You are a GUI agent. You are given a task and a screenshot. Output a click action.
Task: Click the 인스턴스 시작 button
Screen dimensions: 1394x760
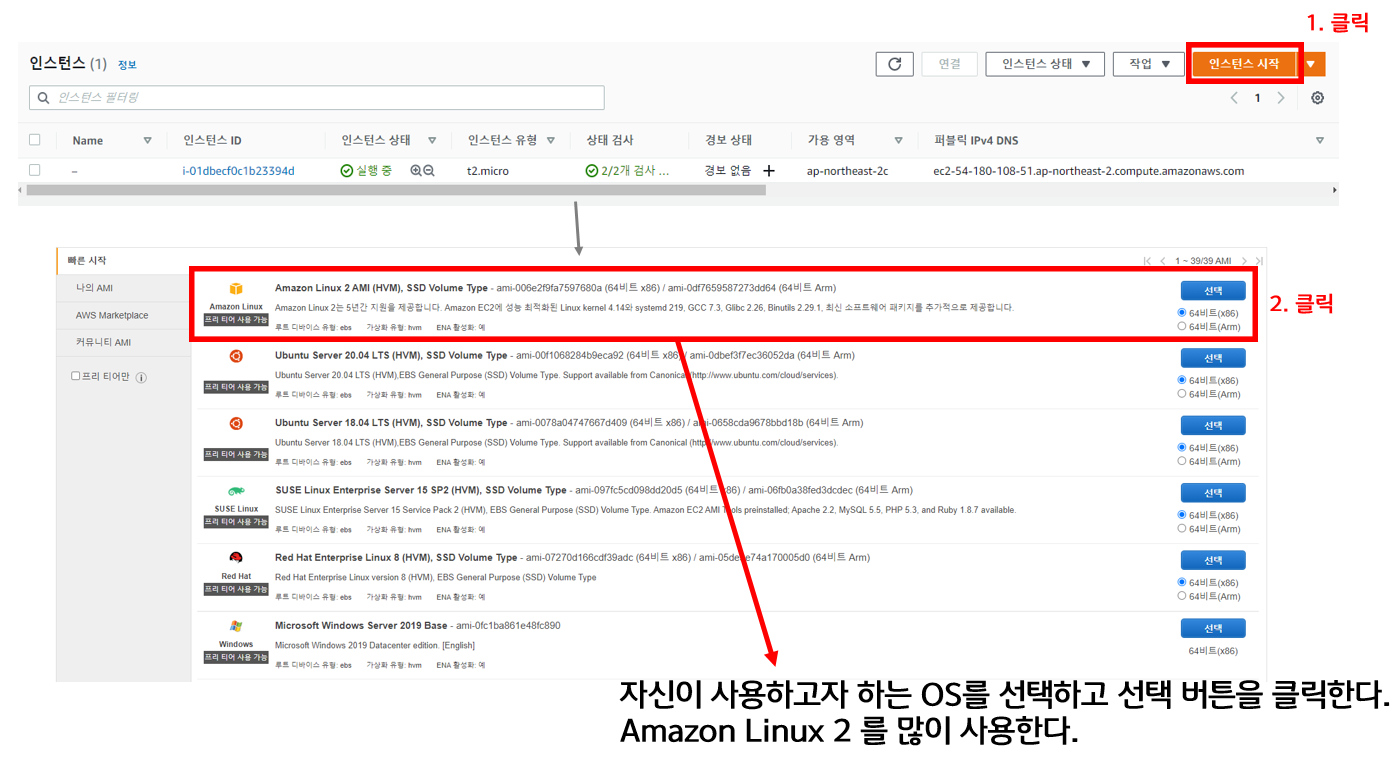(x=1244, y=64)
